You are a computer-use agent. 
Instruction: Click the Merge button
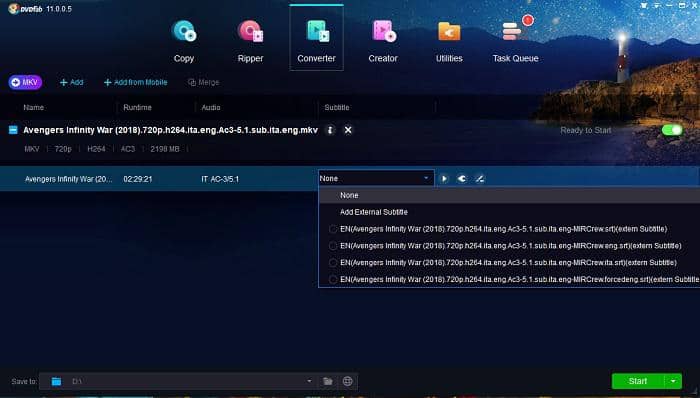pyautogui.click(x=204, y=83)
